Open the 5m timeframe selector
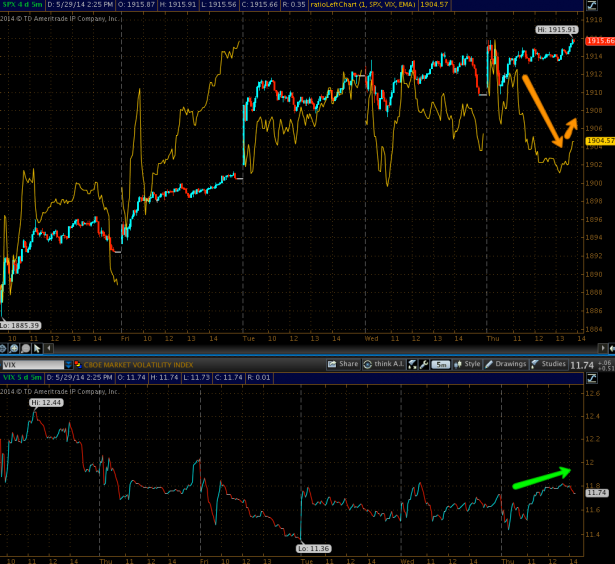The image size is (615, 564). (440, 364)
